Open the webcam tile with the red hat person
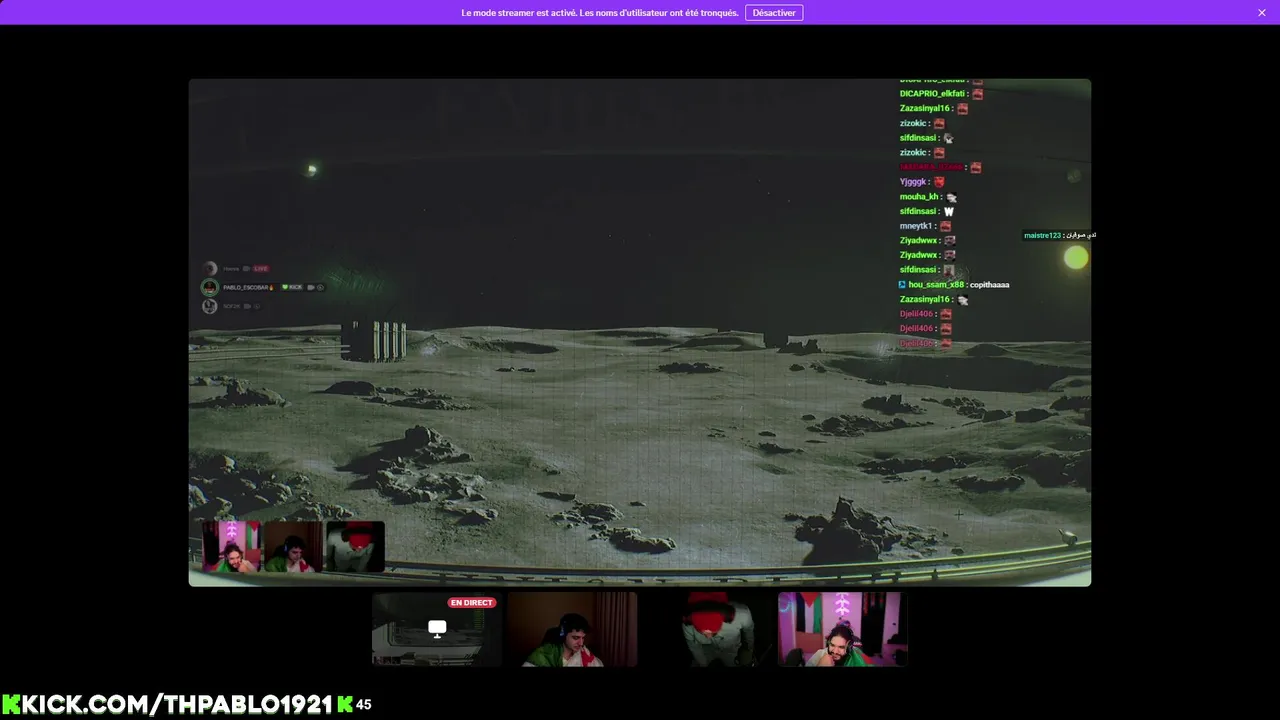1280x720 pixels. coord(707,629)
